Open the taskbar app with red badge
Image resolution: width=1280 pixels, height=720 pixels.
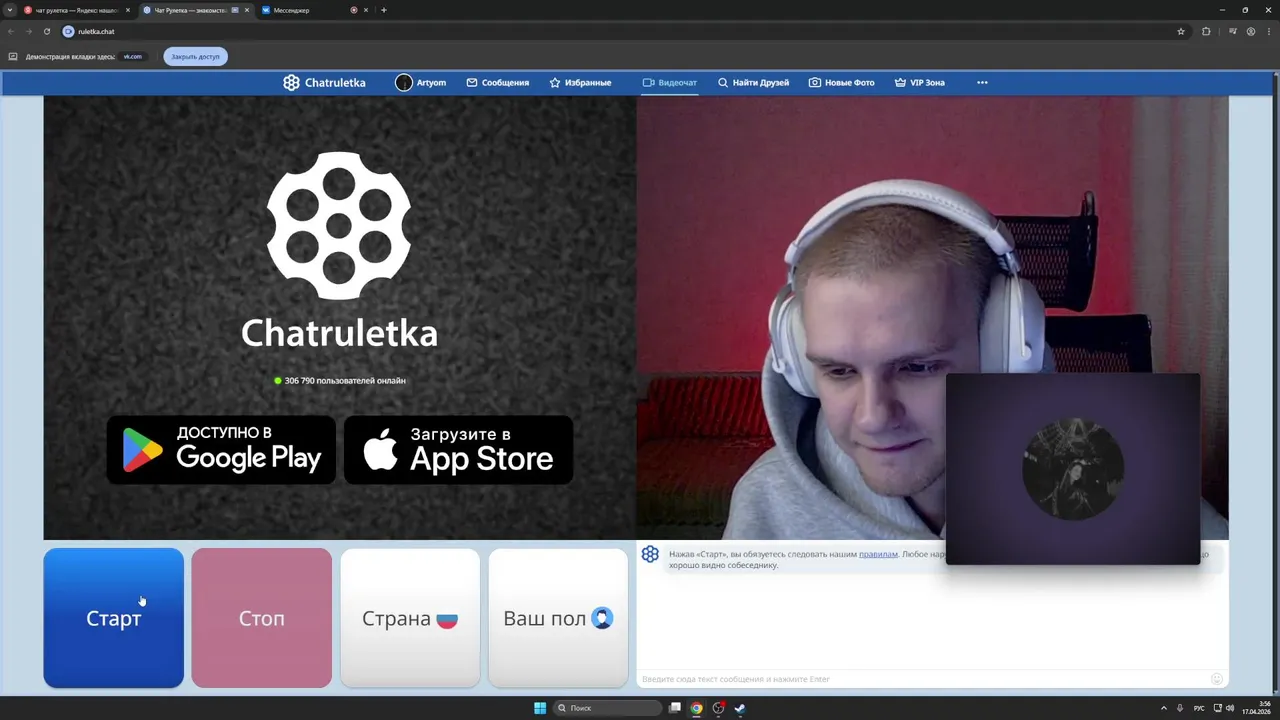(718, 708)
